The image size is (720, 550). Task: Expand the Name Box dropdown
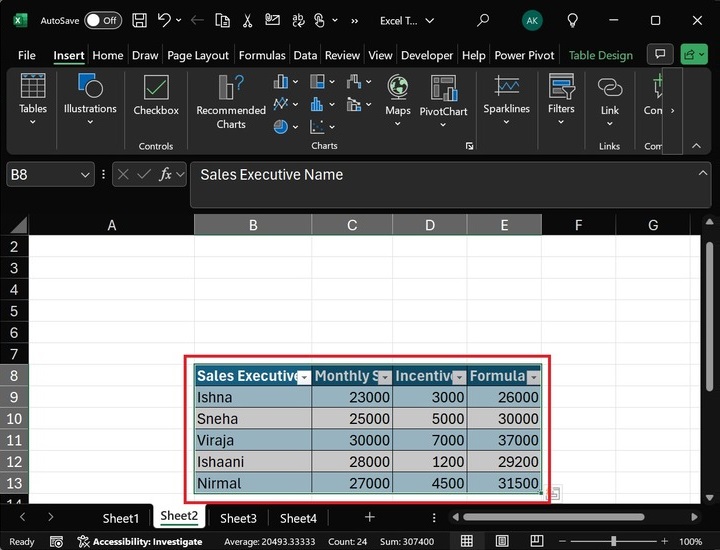tap(85, 175)
